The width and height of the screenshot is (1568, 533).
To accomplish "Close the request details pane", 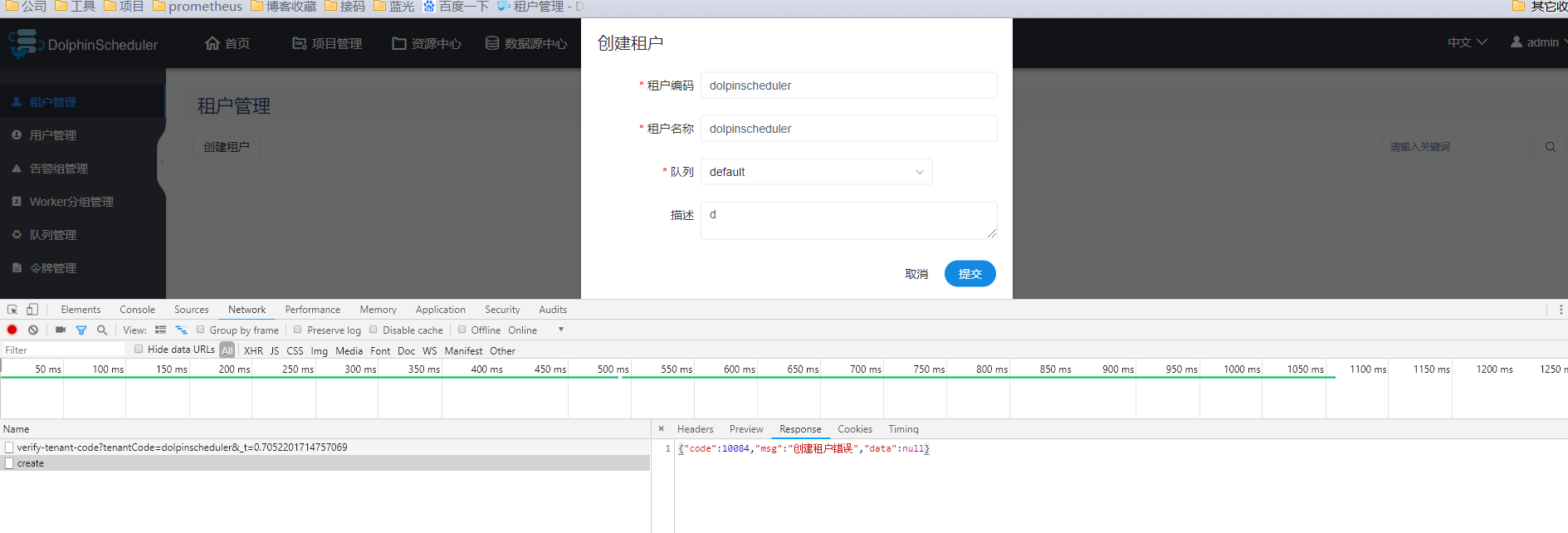I will pyautogui.click(x=662, y=429).
